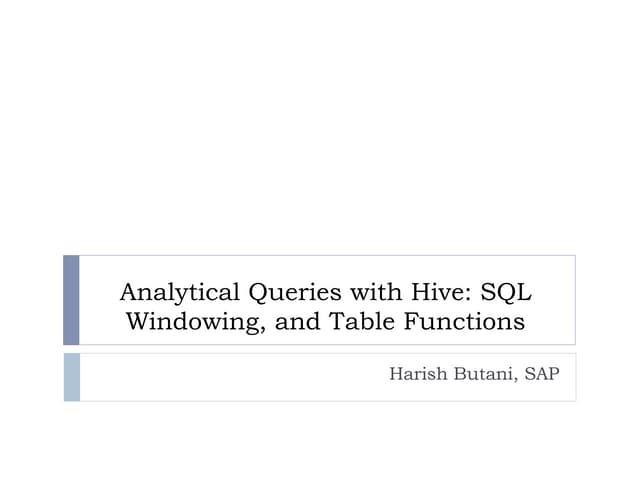Click the dark blue accent block beside the title
This screenshot has height=480, width=640.
point(71,300)
